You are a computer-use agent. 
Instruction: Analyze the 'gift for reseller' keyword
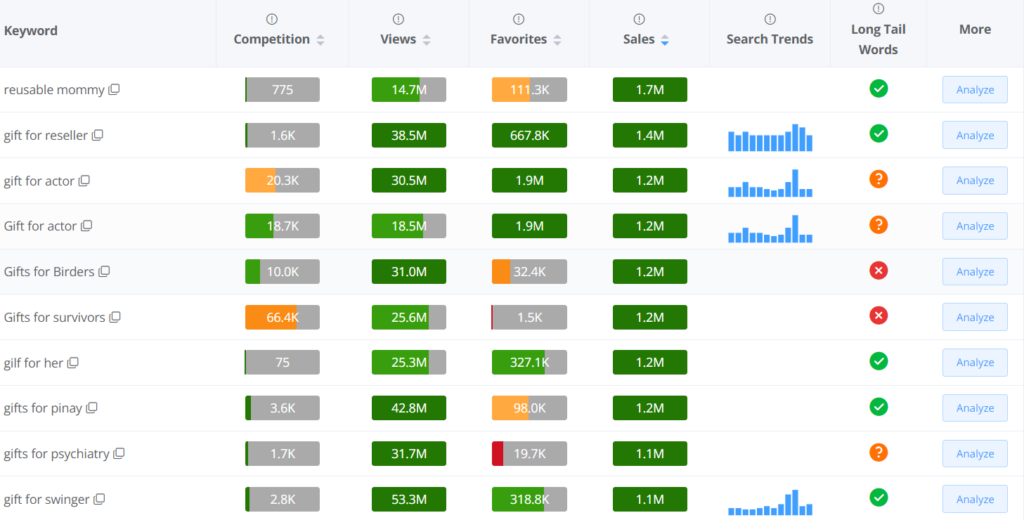(x=974, y=136)
